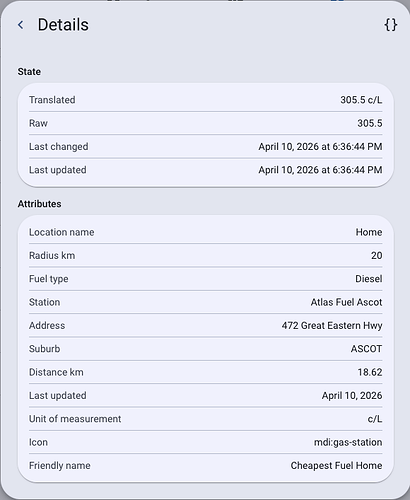
Task: Click the State section heading
Action: [x=29, y=72]
